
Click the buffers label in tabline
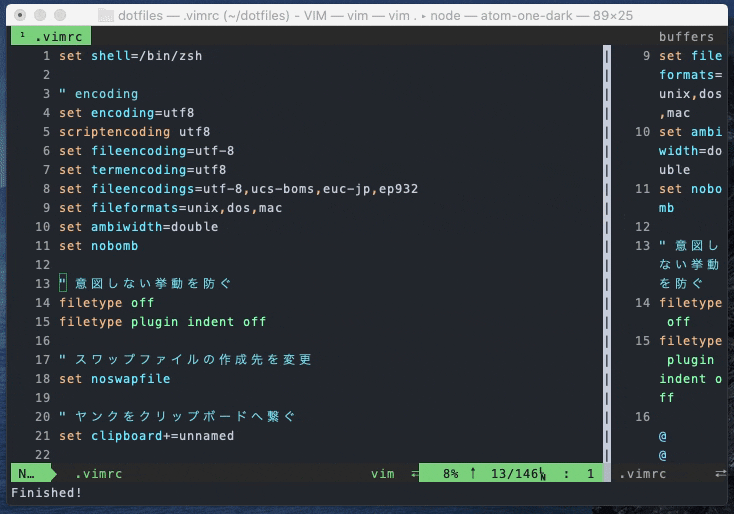click(686, 37)
